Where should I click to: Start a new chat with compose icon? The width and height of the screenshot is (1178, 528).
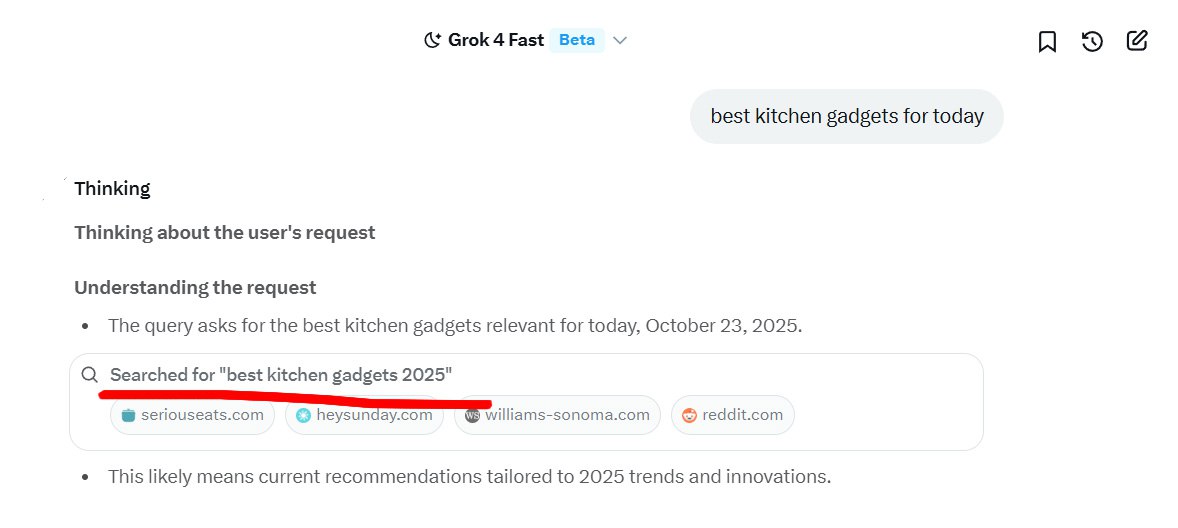(x=1137, y=41)
